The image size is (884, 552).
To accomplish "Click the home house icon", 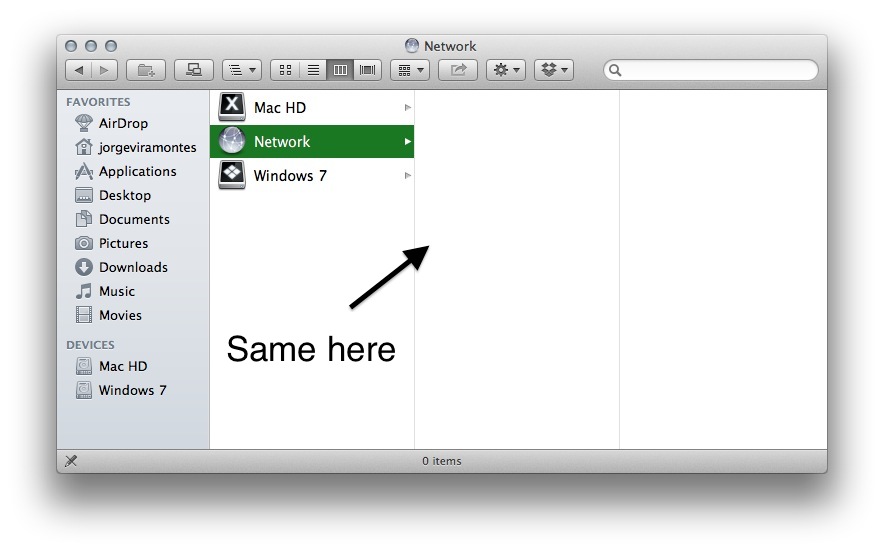I will point(84,147).
